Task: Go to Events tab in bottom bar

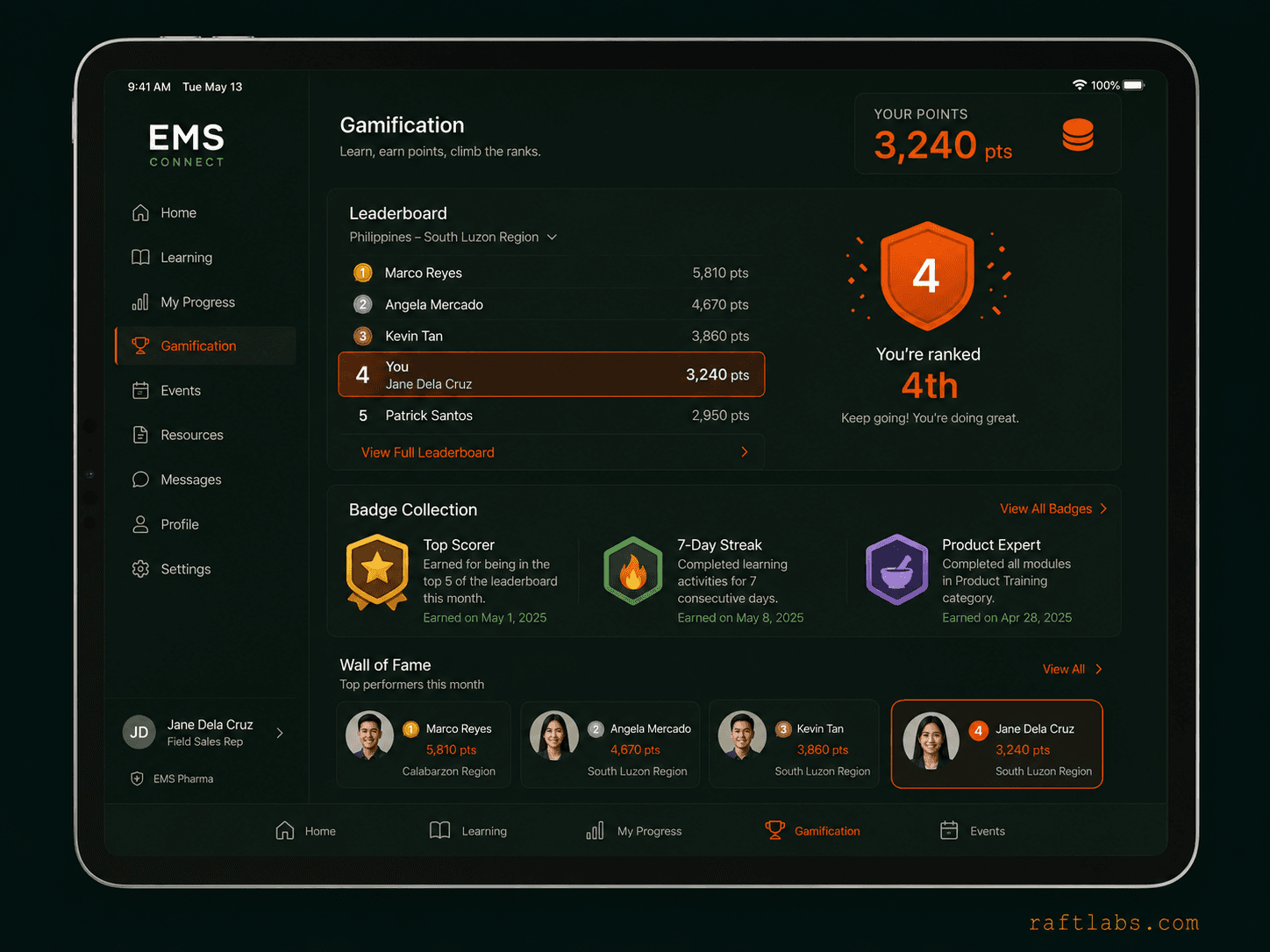Action: coord(973,830)
